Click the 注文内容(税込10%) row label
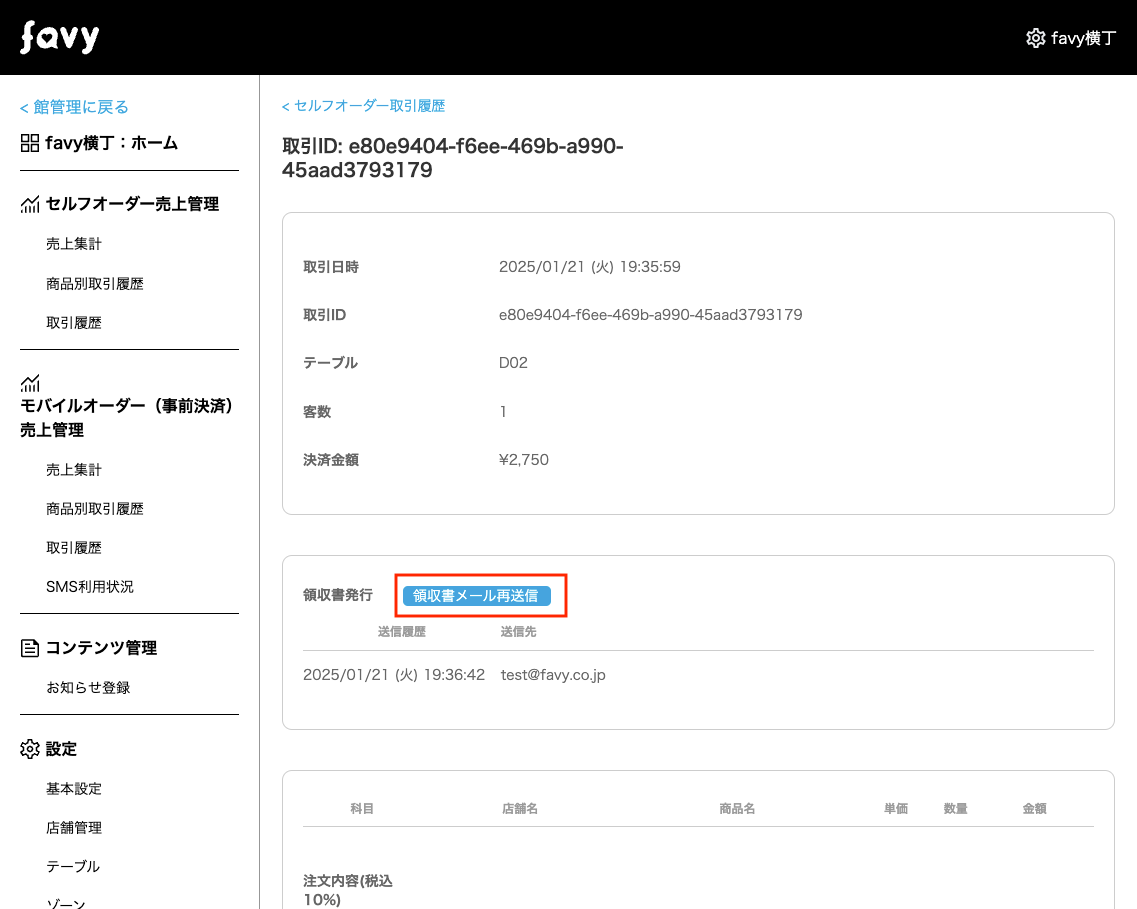This screenshot has height=909, width=1137. 348,890
